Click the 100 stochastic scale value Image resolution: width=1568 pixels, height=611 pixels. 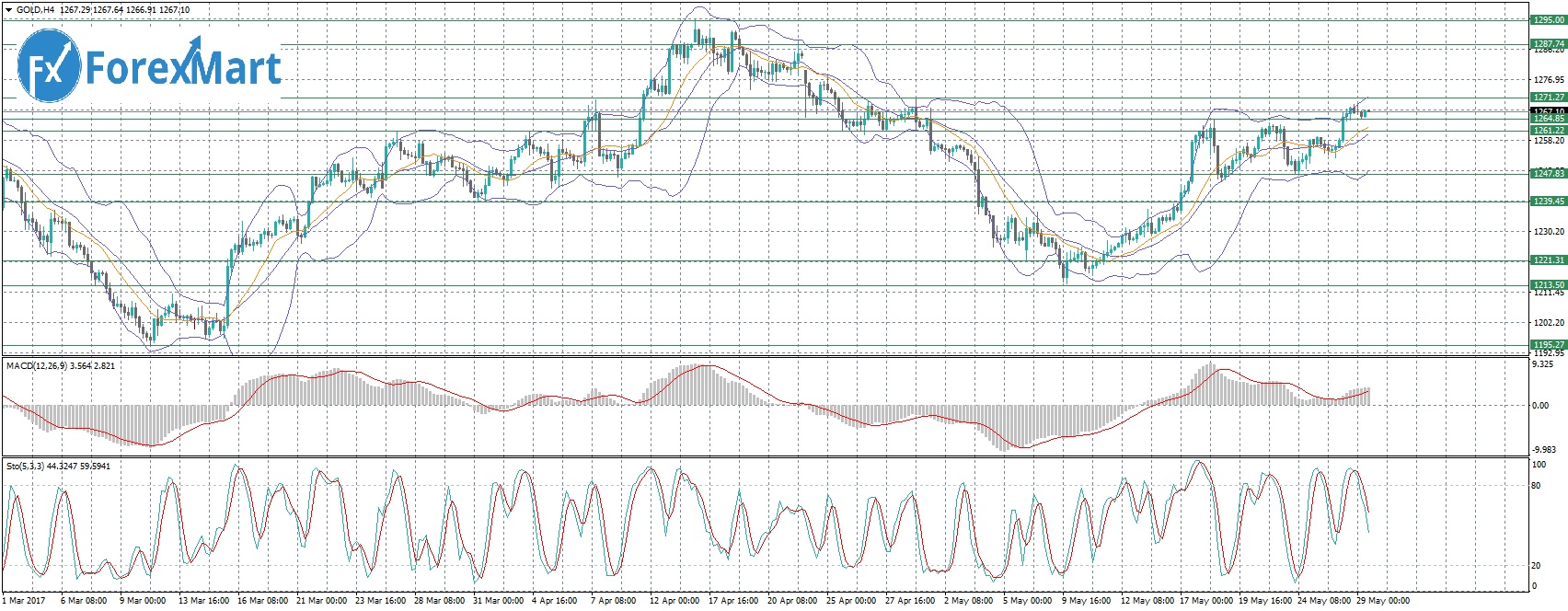click(1539, 466)
